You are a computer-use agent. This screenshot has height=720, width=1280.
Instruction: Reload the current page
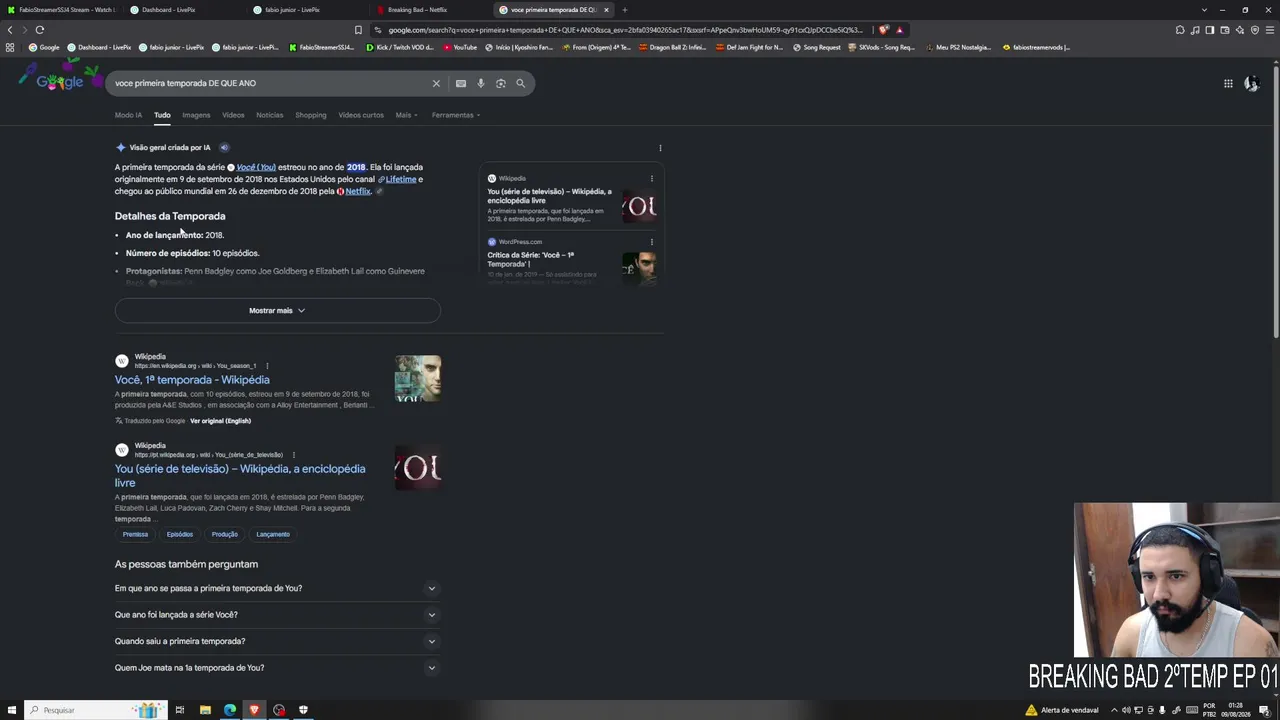point(39,30)
